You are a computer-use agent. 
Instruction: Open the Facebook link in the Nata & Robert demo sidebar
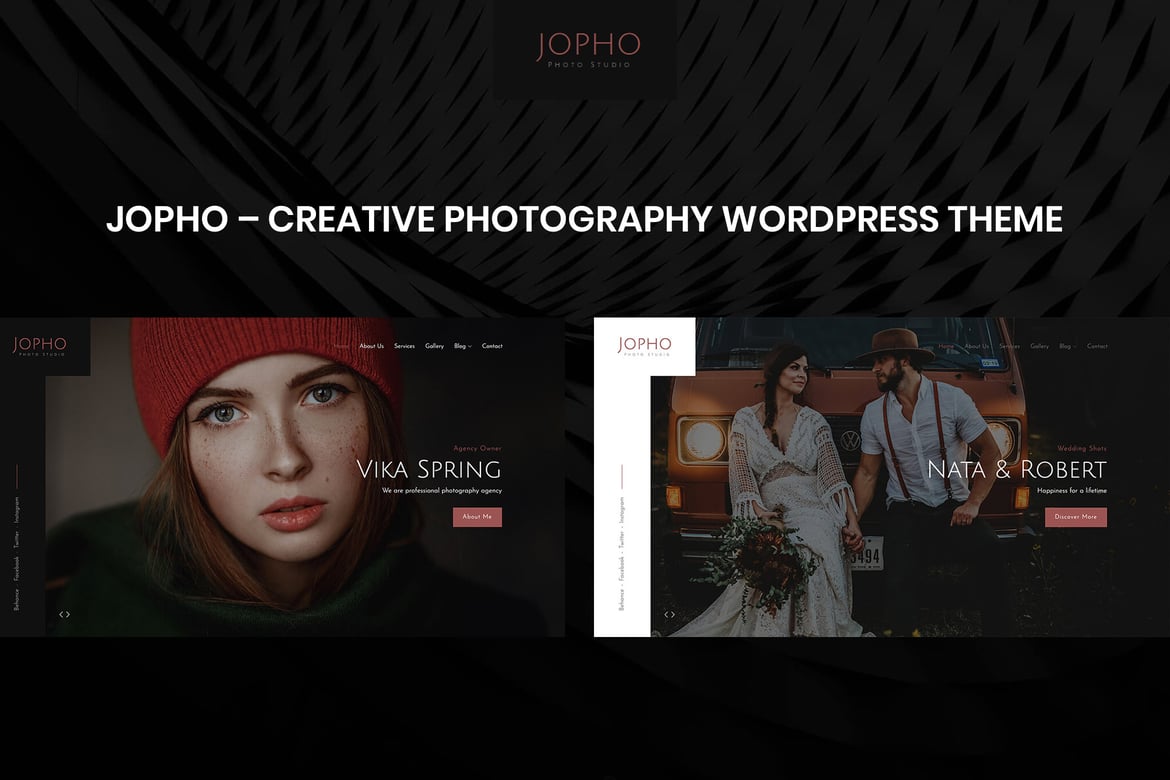622,570
